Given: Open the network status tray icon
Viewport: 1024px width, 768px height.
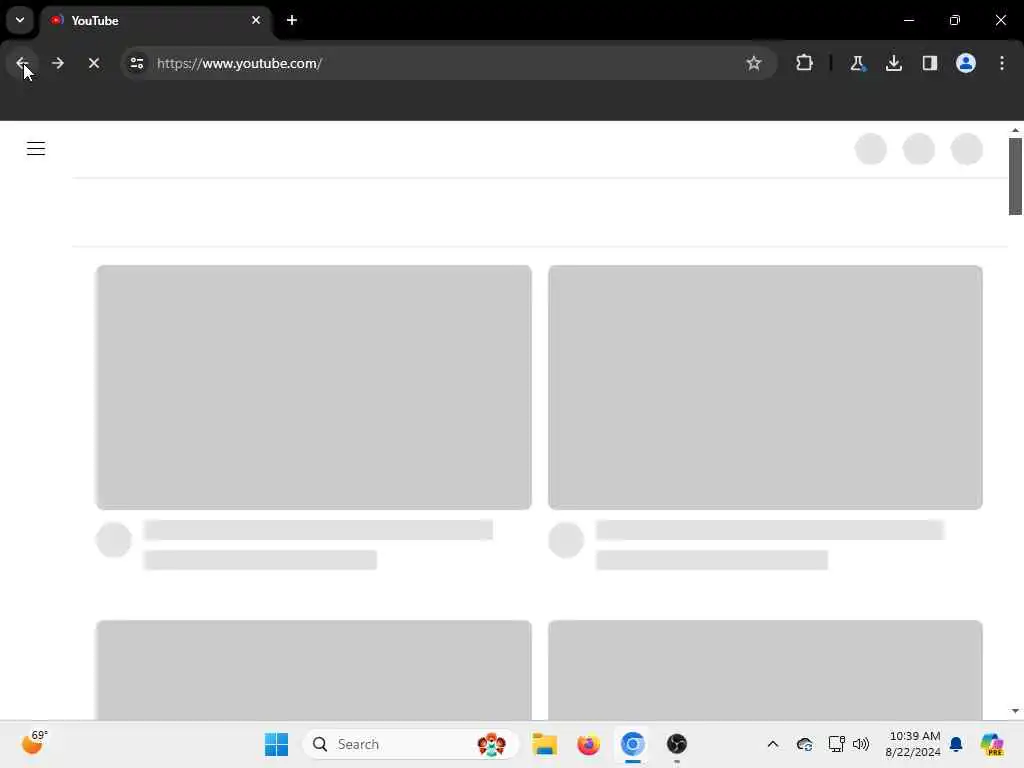Looking at the screenshot, I should (836, 744).
